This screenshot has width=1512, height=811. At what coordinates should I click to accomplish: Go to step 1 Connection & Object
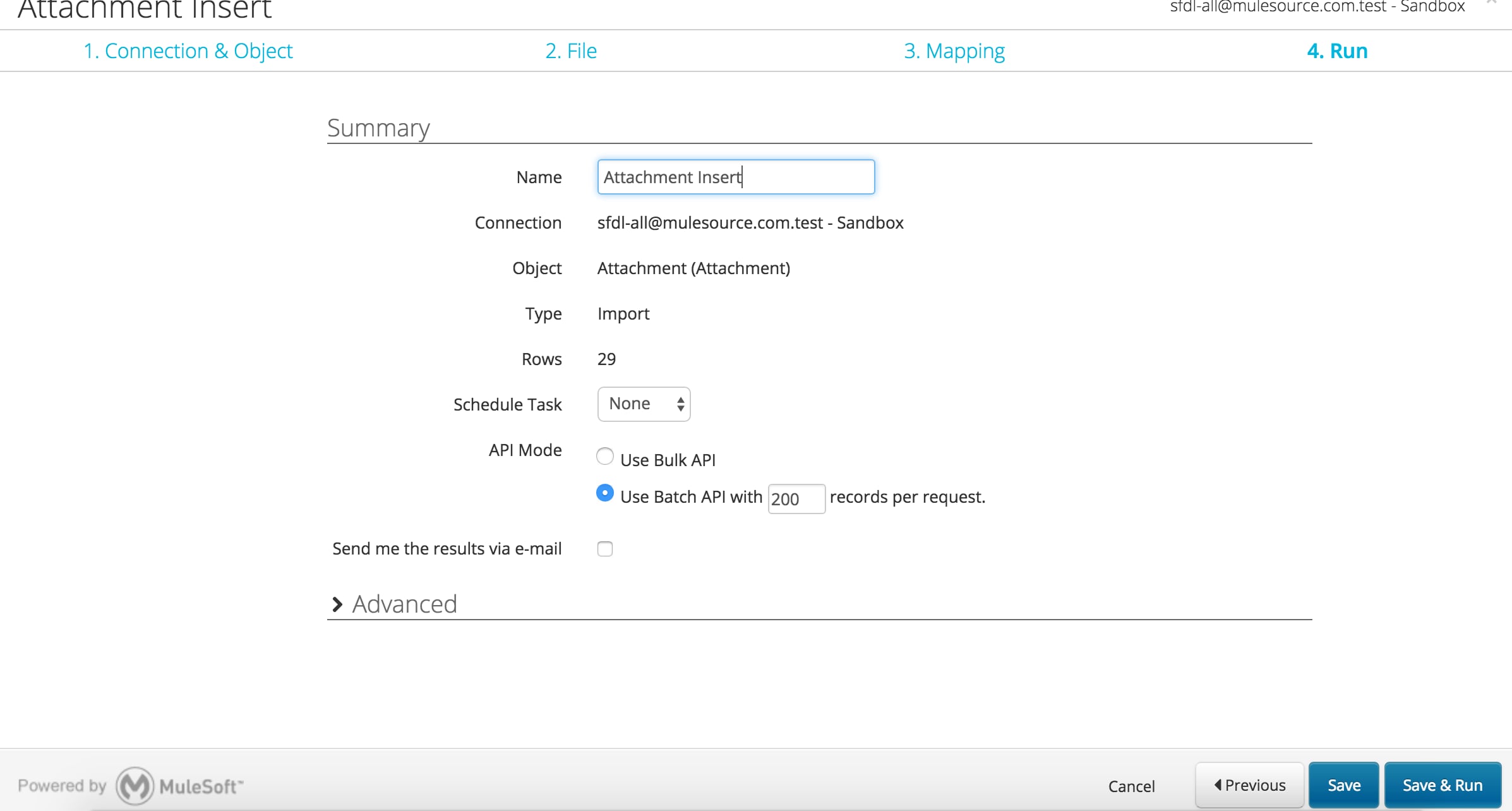pos(188,51)
